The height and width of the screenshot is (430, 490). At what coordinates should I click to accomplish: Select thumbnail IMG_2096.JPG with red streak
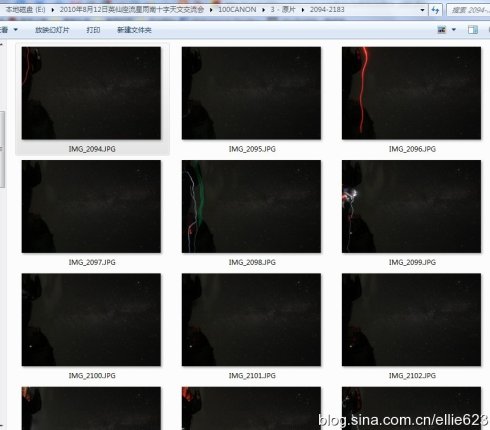pos(411,93)
